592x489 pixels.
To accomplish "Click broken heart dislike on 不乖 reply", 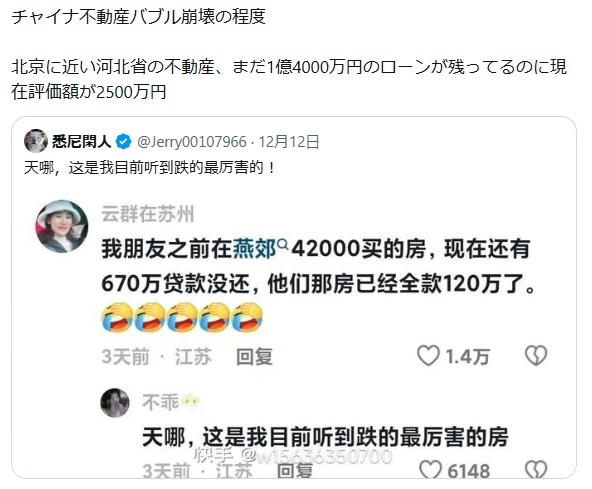I will (x=536, y=470).
